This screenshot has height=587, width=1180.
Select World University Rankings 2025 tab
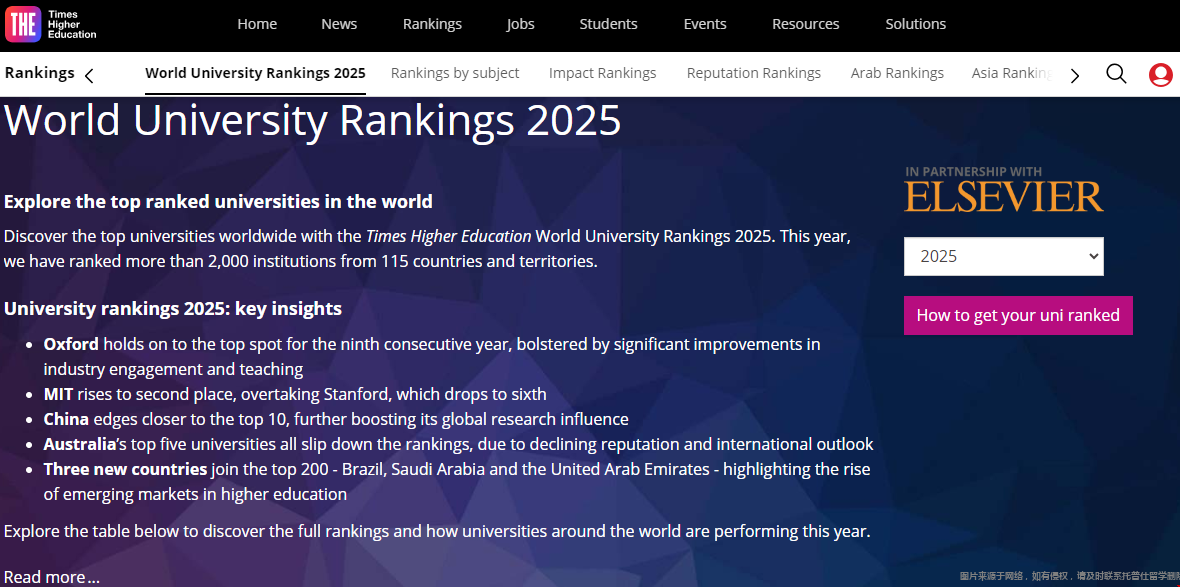255,74
